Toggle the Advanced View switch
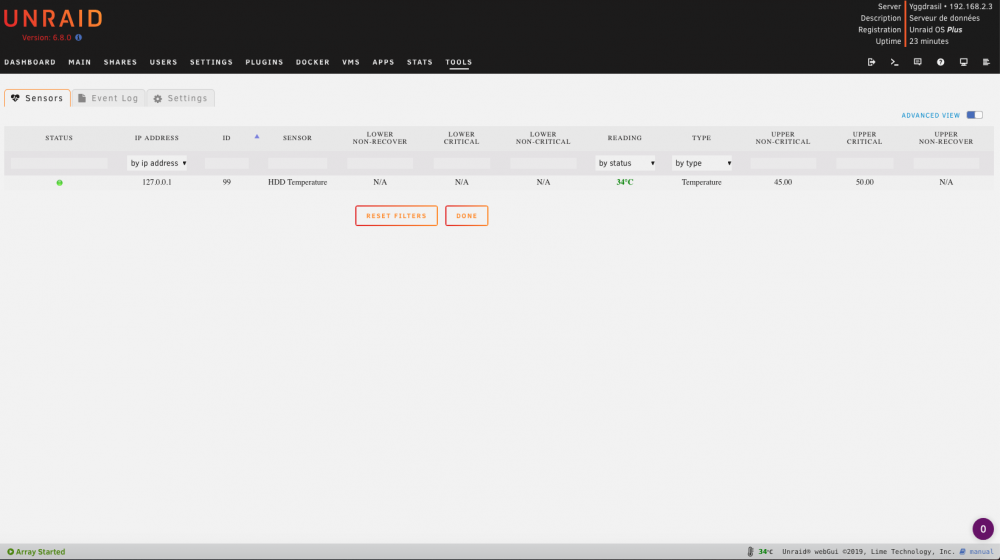 [x=974, y=115]
